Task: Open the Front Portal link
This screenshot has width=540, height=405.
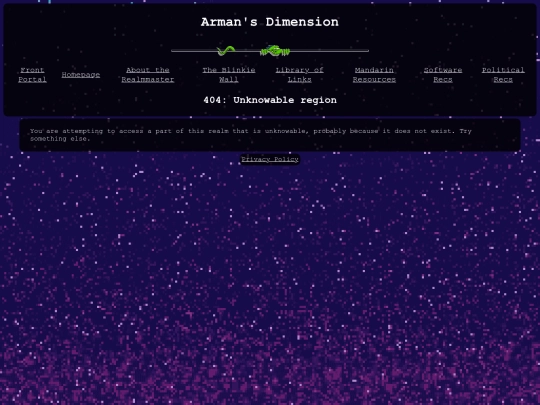Action: pyautogui.click(x=32, y=75)
